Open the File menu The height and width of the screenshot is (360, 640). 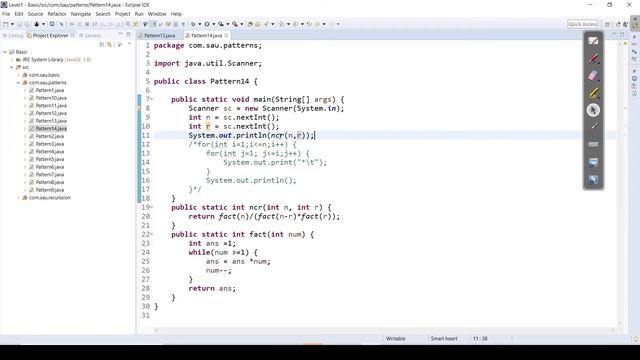point(6,14)
